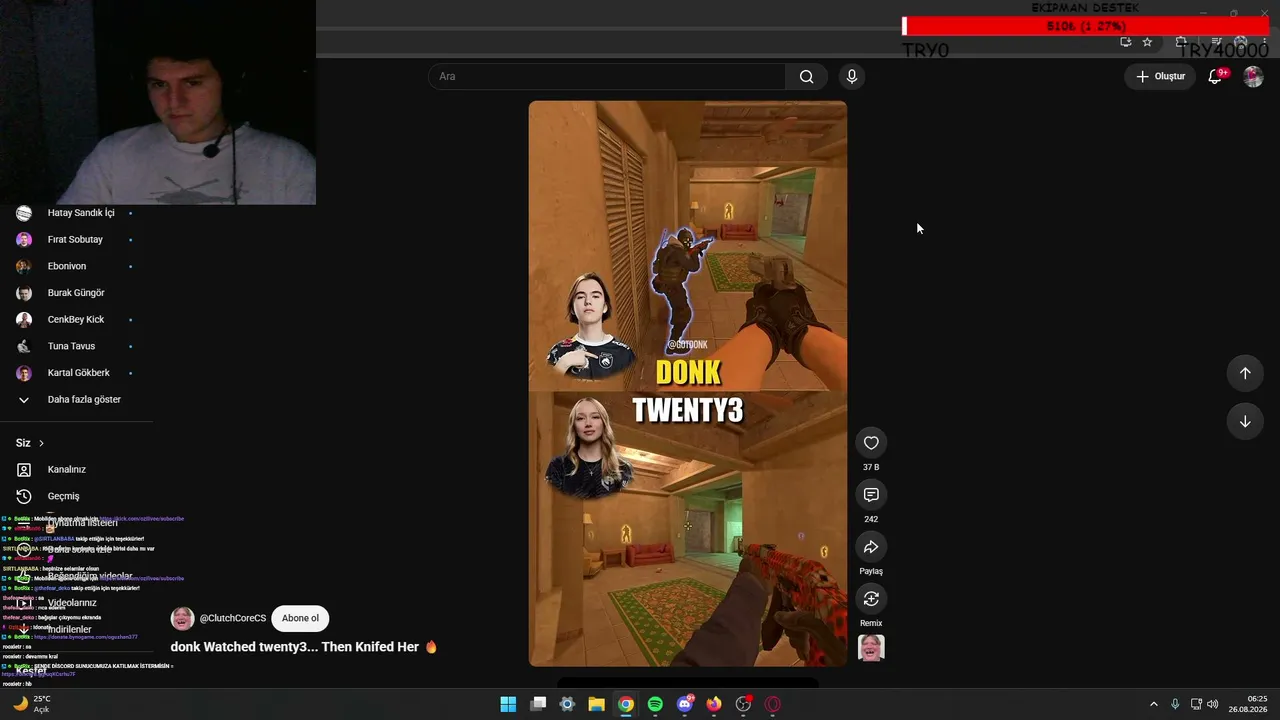Click the YouTube search magnifier button
The height and width of the screenshot is (720, 1280).
(x=807, y=77)
